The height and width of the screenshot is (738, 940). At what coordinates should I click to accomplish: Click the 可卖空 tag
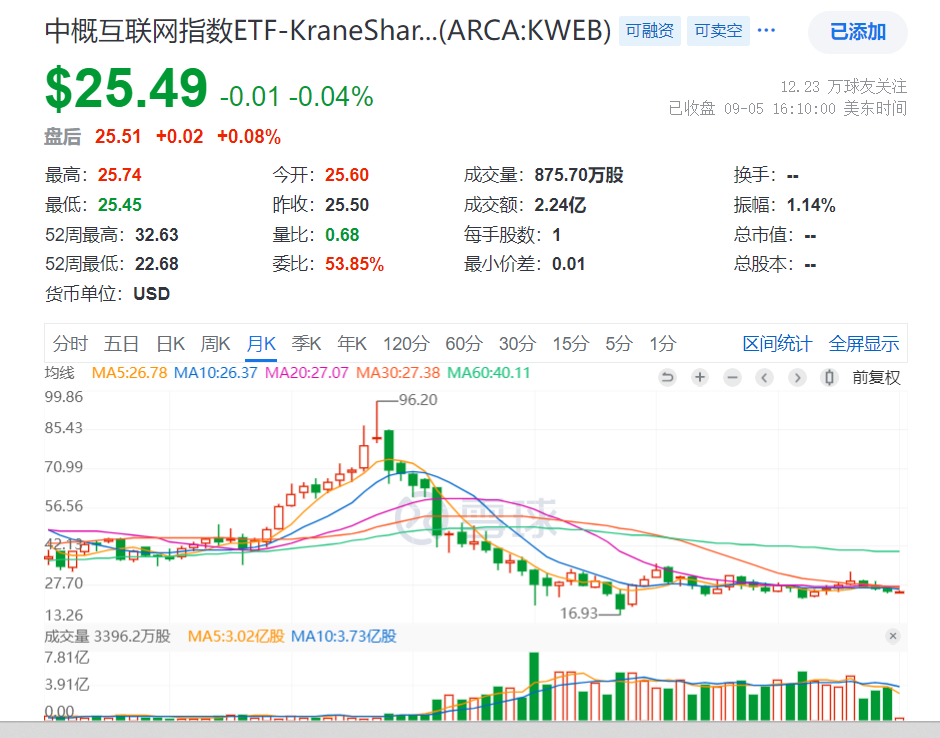pyautogui.click(x=718, y=31)
